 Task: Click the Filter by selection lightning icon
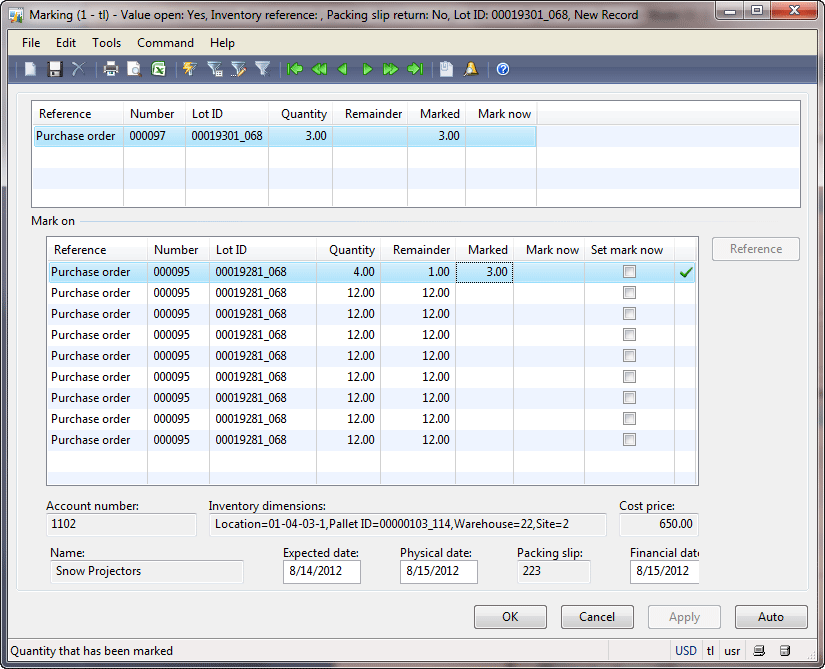[x=190, y=69]
